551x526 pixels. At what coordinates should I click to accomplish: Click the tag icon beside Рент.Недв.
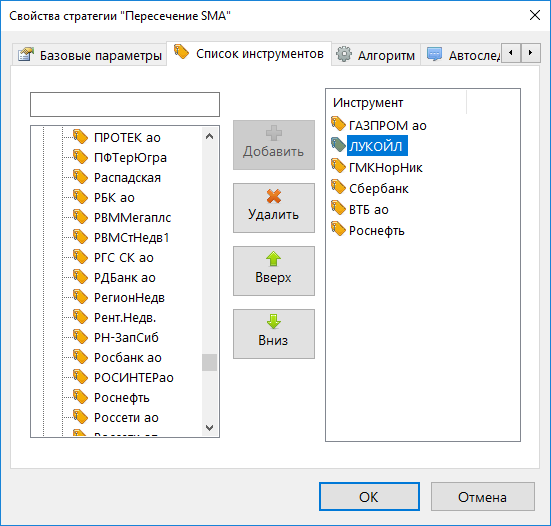click(80, 317)
